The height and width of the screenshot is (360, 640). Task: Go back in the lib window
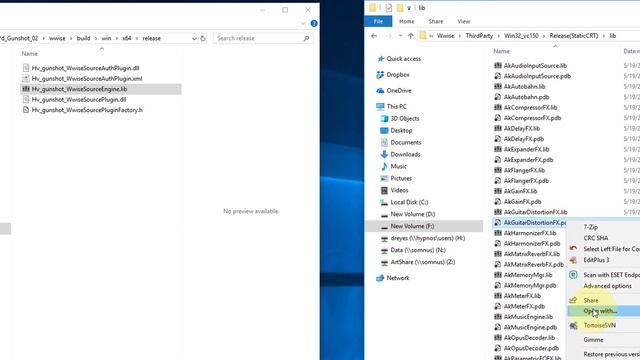pyautogui.click(x=374, y=36)
